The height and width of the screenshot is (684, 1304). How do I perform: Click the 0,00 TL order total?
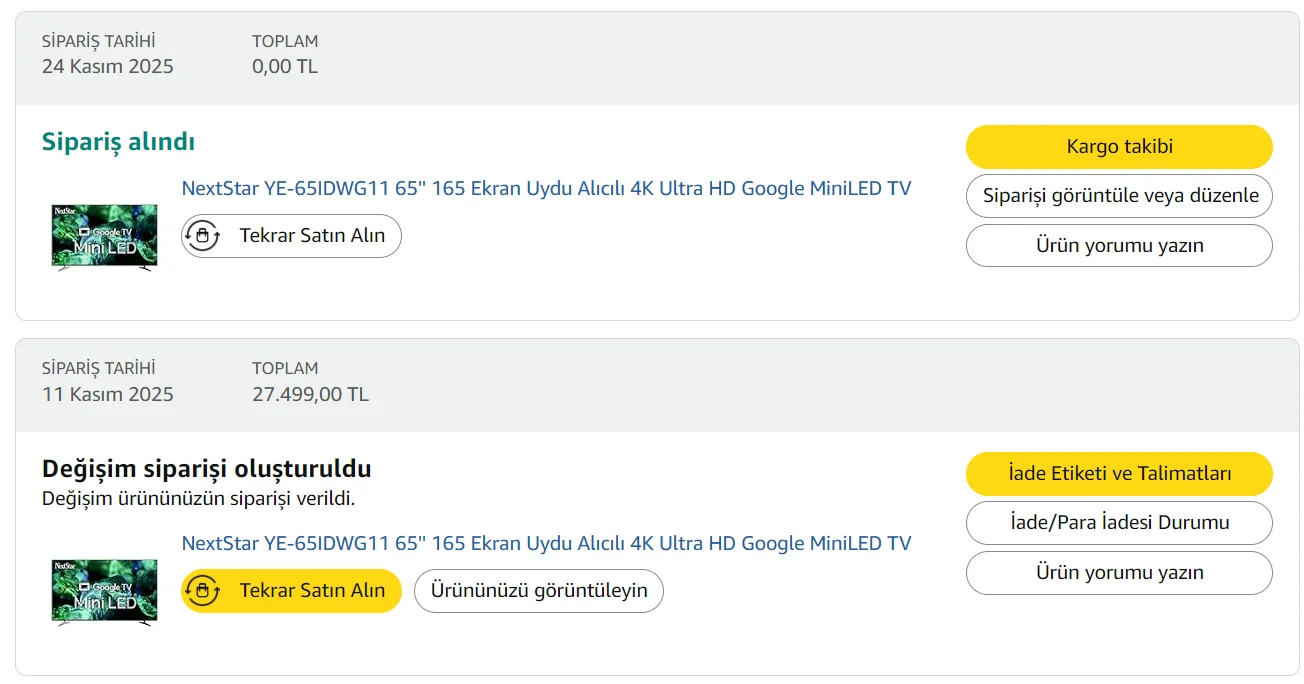[285, 67]
